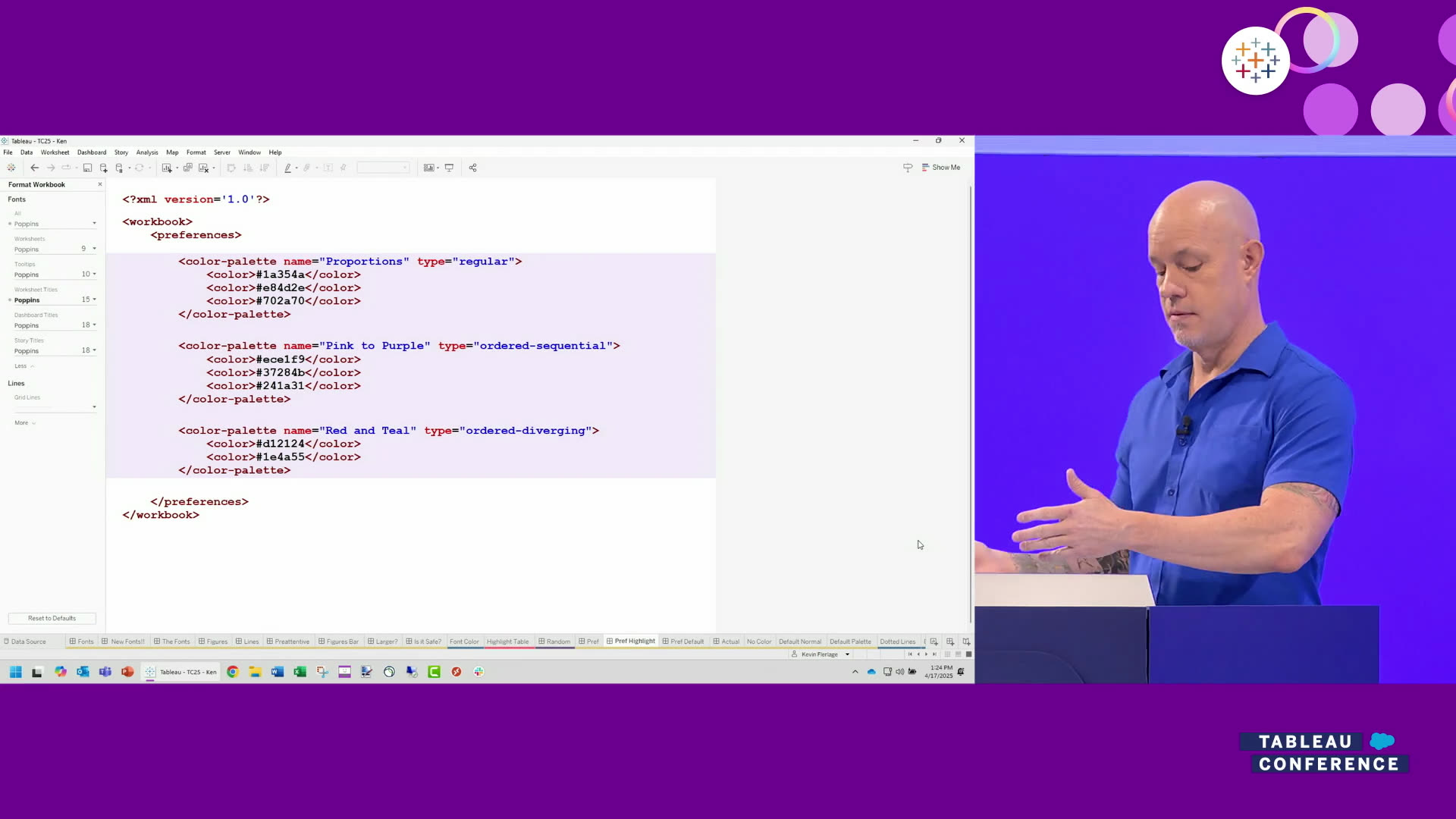Click the Clear Sheet icon
This screenshot has width=1456, height=819.
203,168
